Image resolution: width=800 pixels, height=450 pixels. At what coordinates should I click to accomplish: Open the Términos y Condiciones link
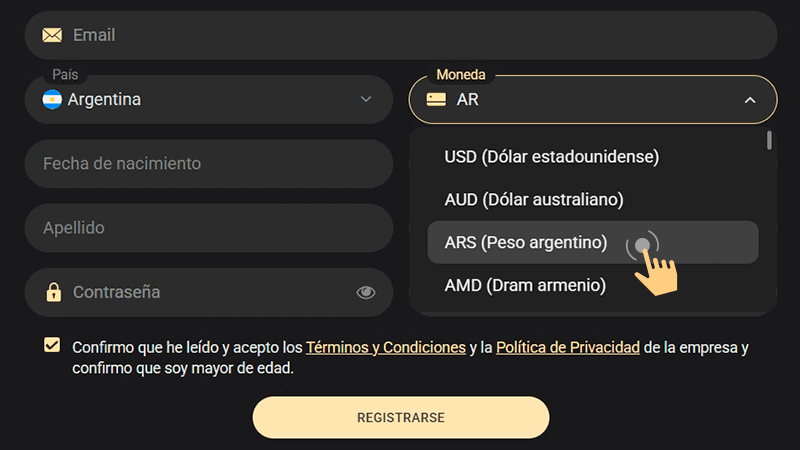386,347
